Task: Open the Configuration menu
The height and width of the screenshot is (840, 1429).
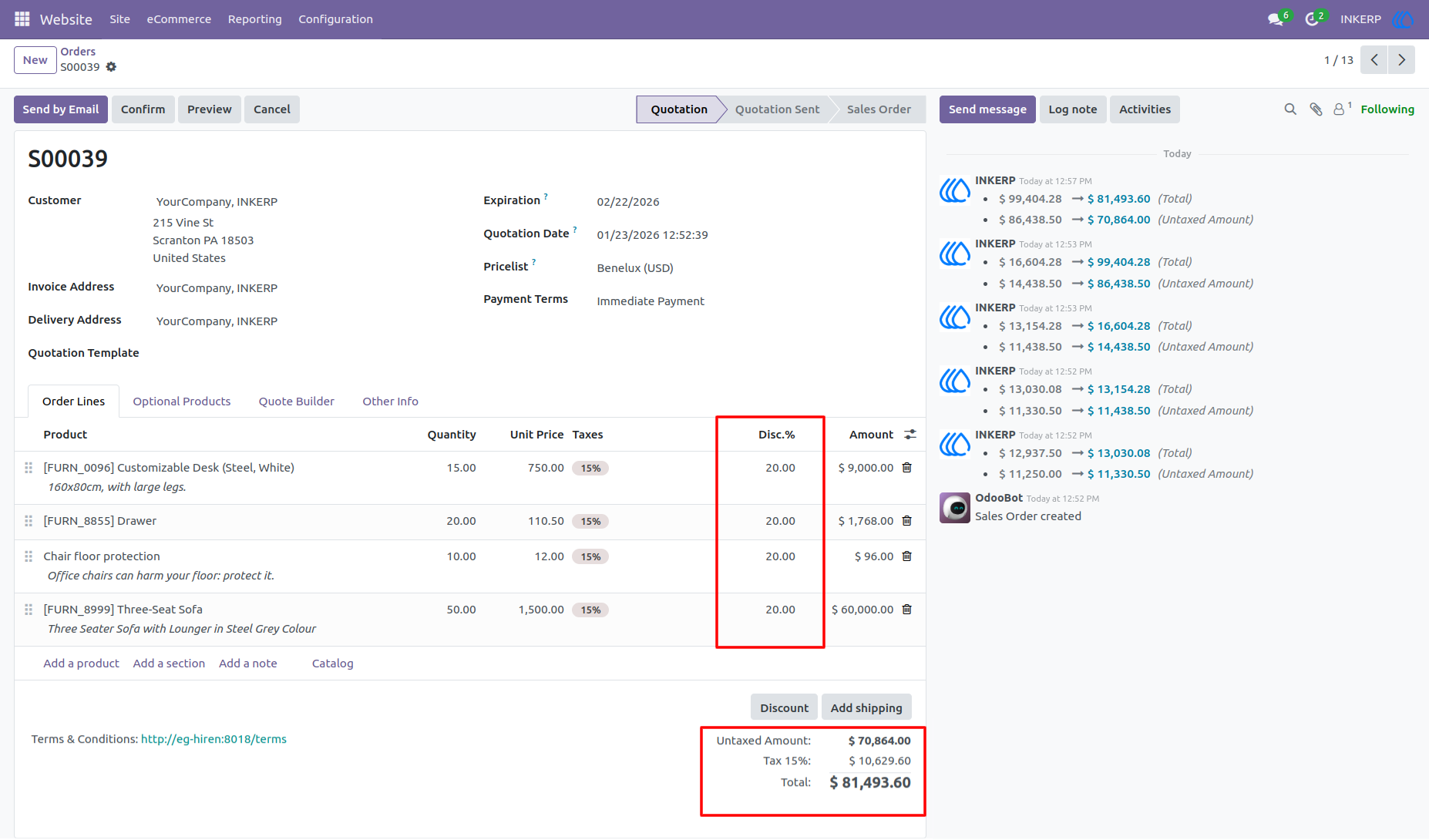Action: pyautogui.click(x=335, y=19)
